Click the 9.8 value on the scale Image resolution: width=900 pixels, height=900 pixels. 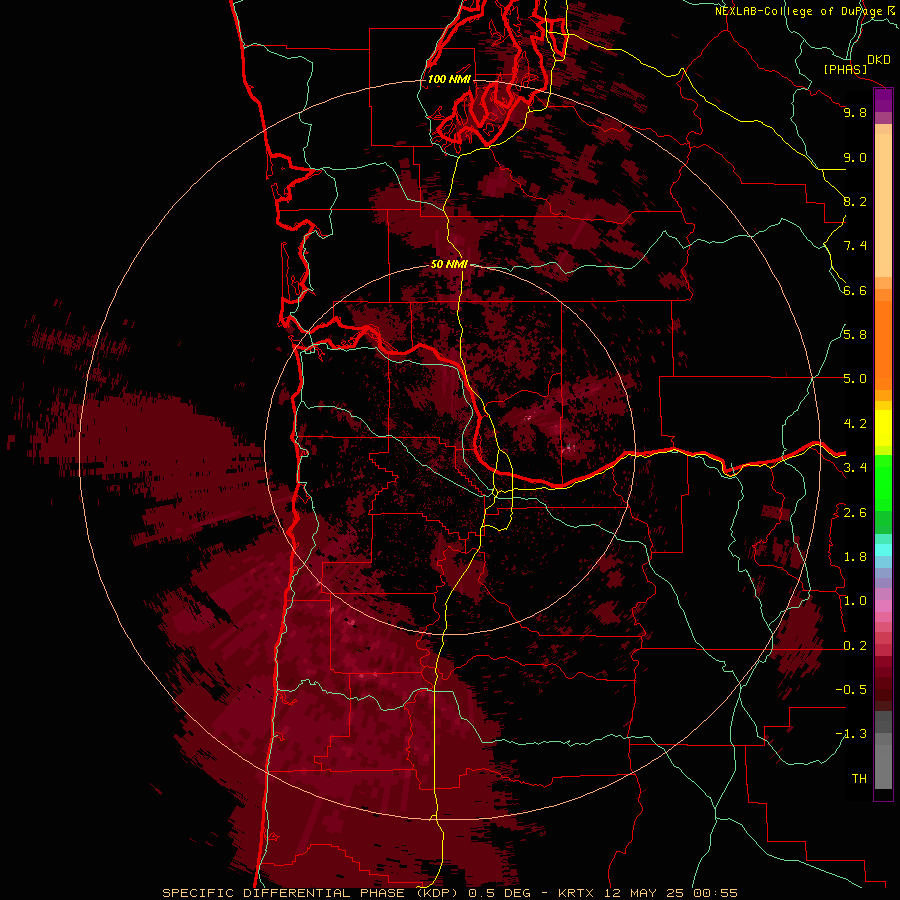855,112
